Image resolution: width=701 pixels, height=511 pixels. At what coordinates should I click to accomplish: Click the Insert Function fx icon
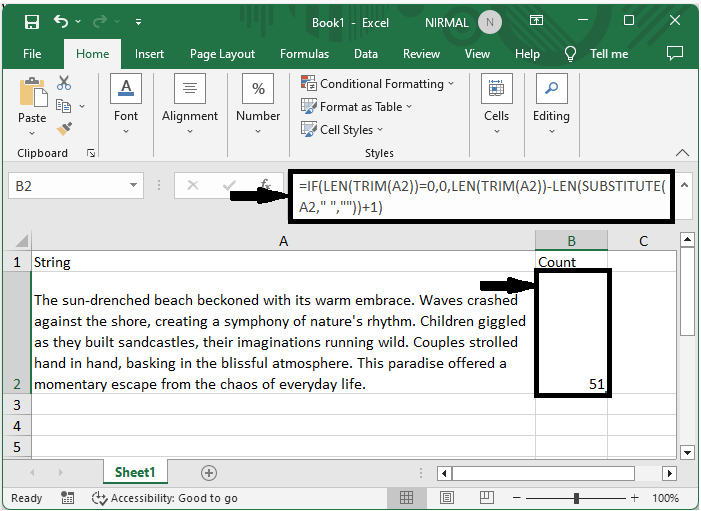[x=266, y=184]
